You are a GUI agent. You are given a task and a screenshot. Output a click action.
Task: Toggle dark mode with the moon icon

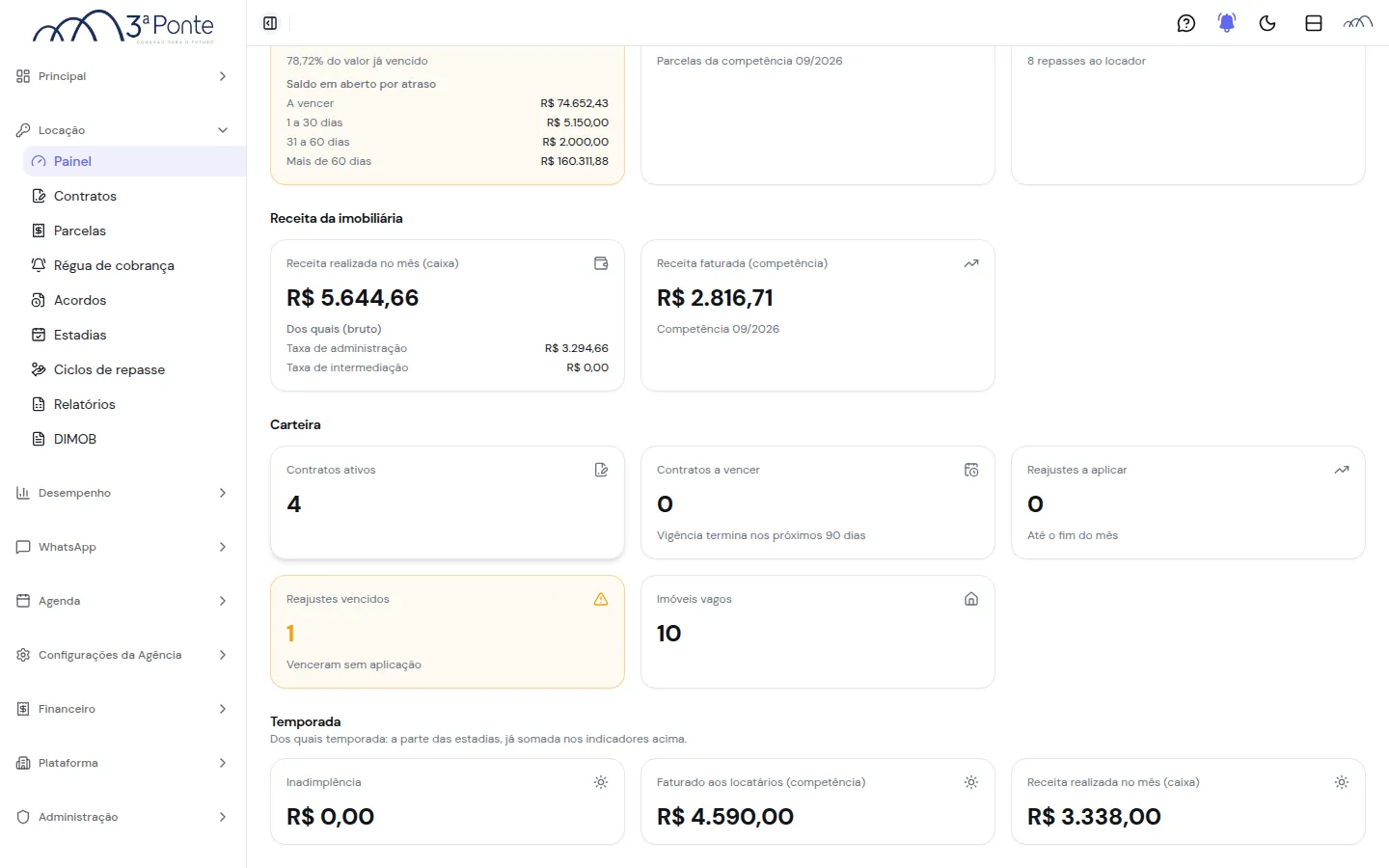point(1267,23)
